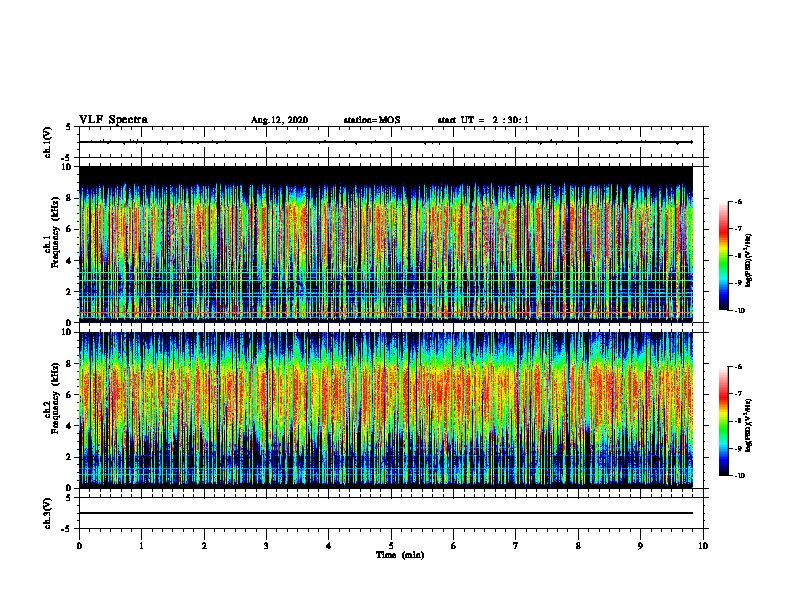Click the "-10" label on ch.2 colorbar

tap(740, 476)
